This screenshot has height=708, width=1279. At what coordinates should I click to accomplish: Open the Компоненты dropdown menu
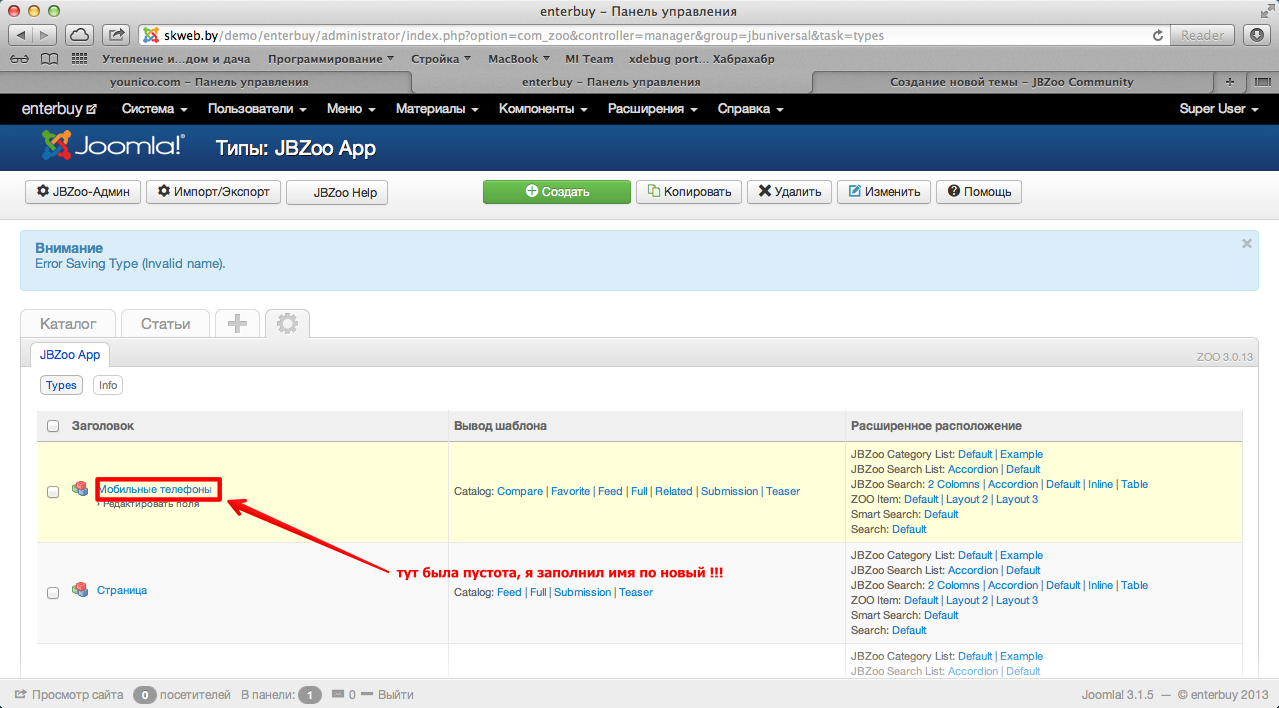tap(543, 109)
